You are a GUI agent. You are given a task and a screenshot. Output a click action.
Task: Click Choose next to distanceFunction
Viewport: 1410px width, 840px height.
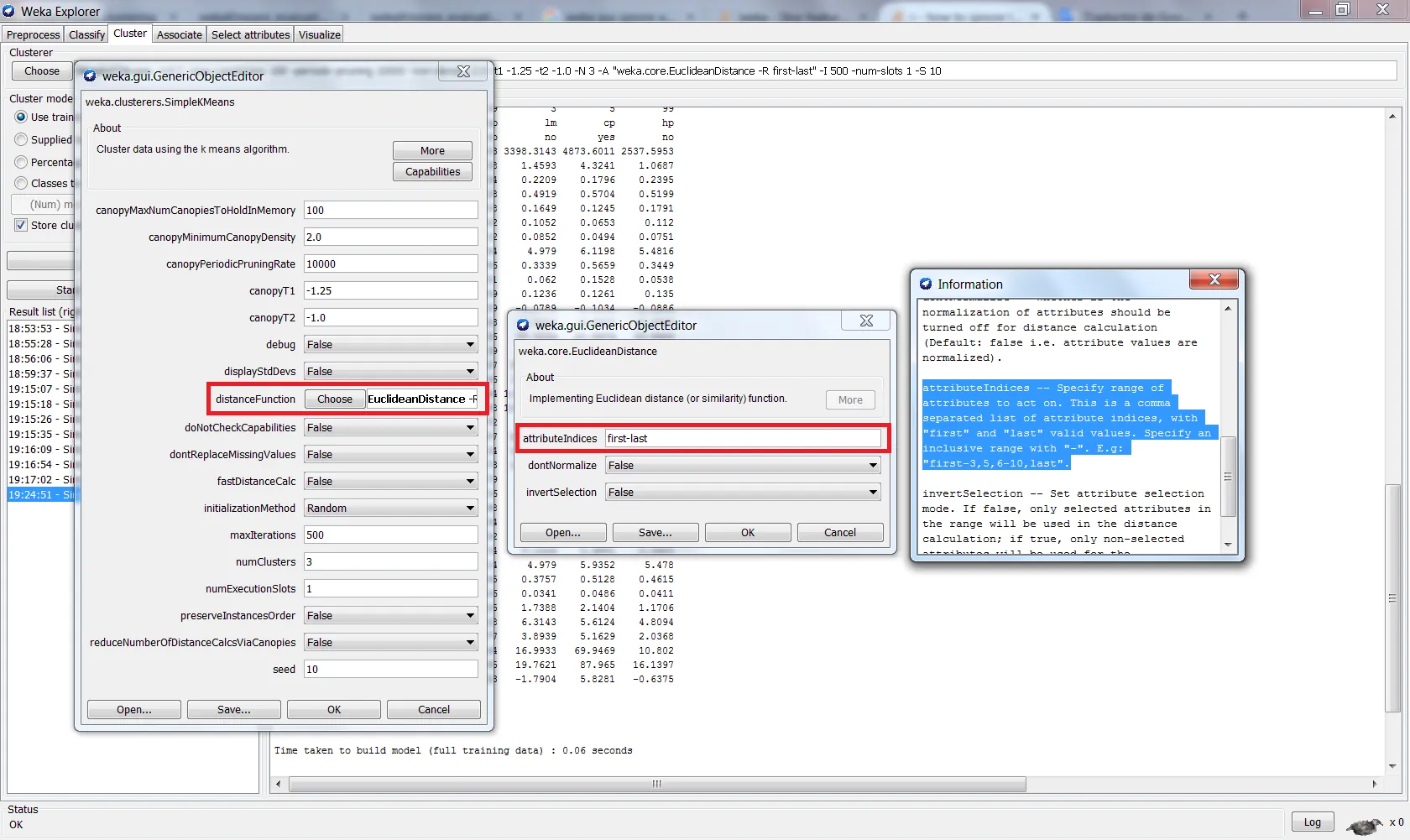tap(335, 399)
